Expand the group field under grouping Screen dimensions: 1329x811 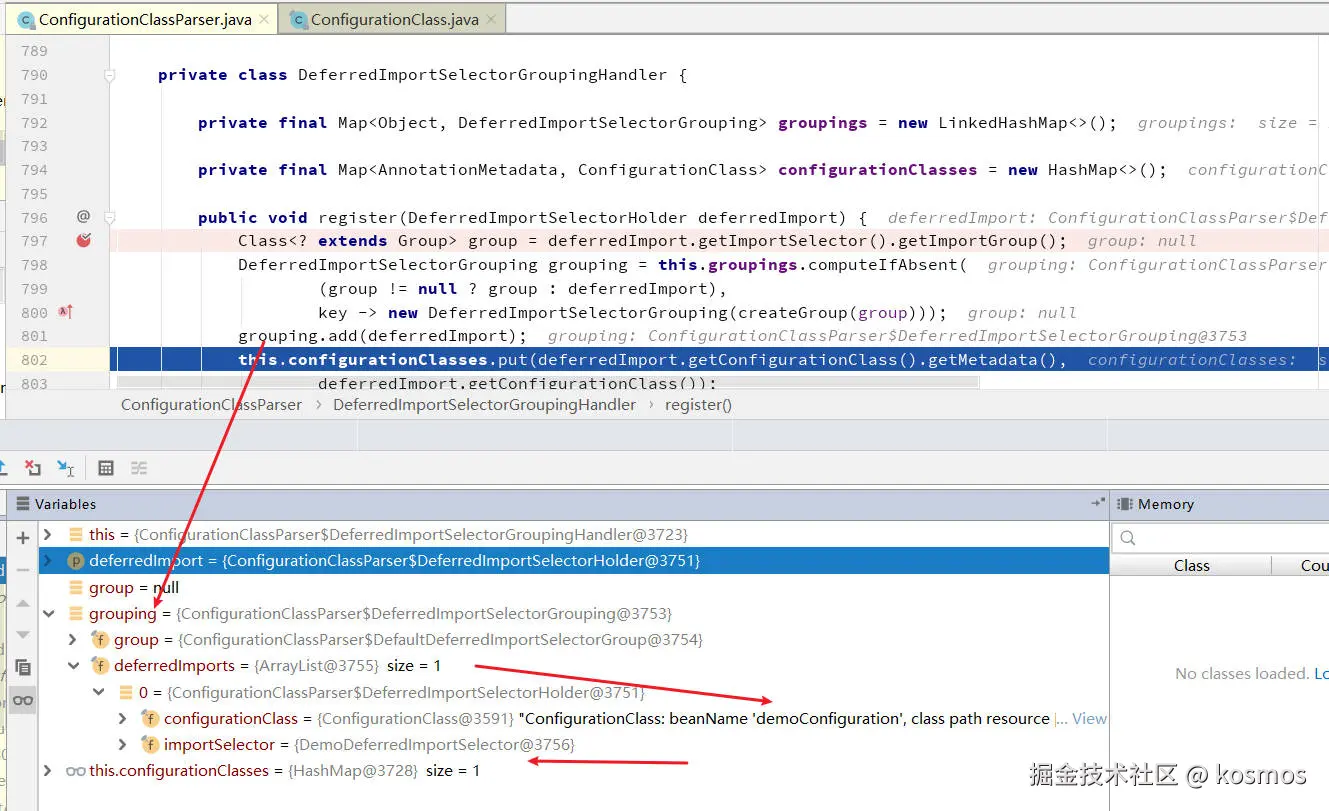(x=72, y=640)
